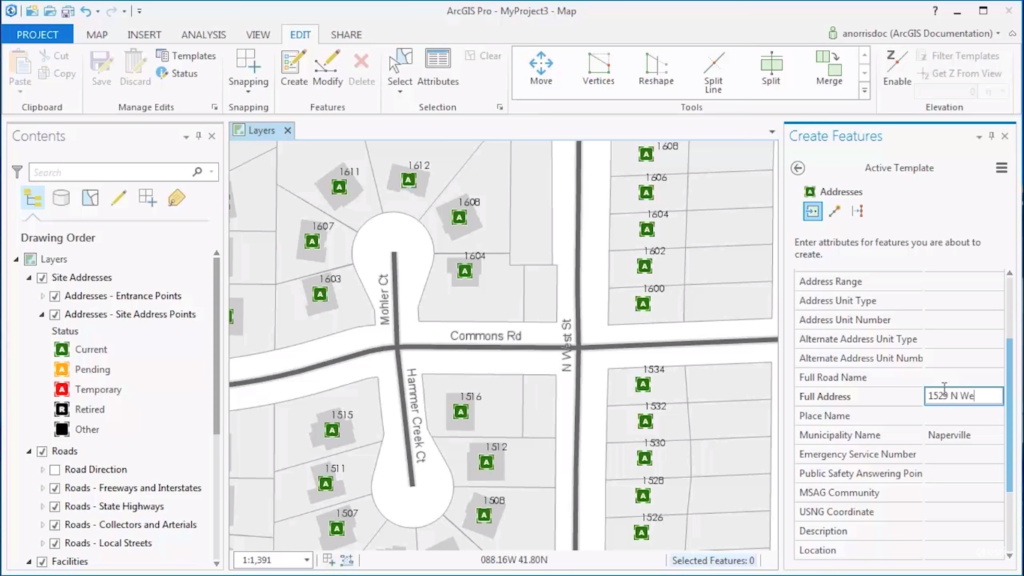Toggle Roads - Freeways and Interstates checkbox
Screen dimensions: 1024x576
click(55, 488)
